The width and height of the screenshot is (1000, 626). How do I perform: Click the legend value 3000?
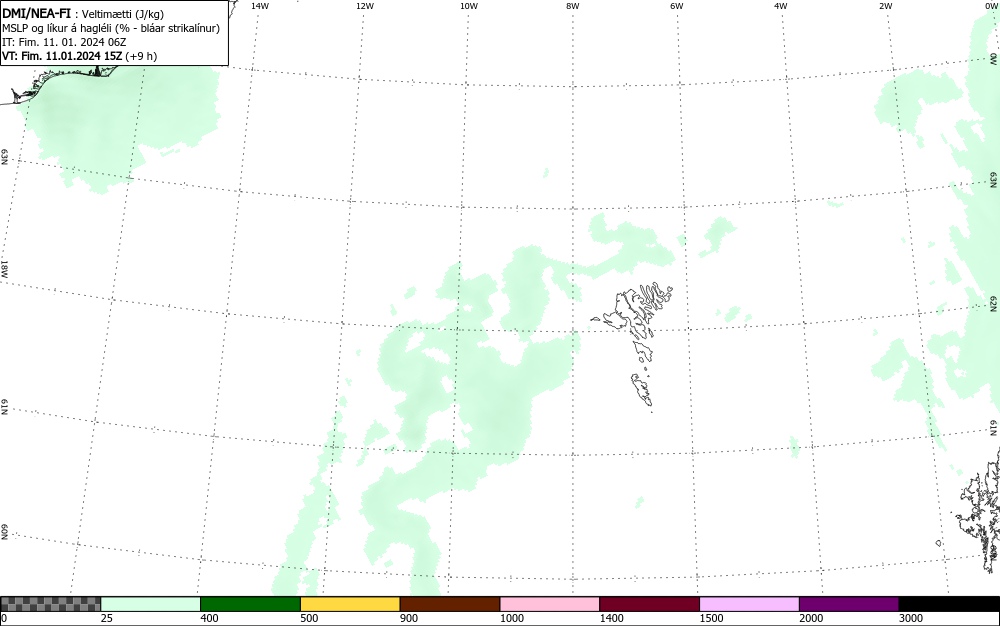click(x=911, y=618)
